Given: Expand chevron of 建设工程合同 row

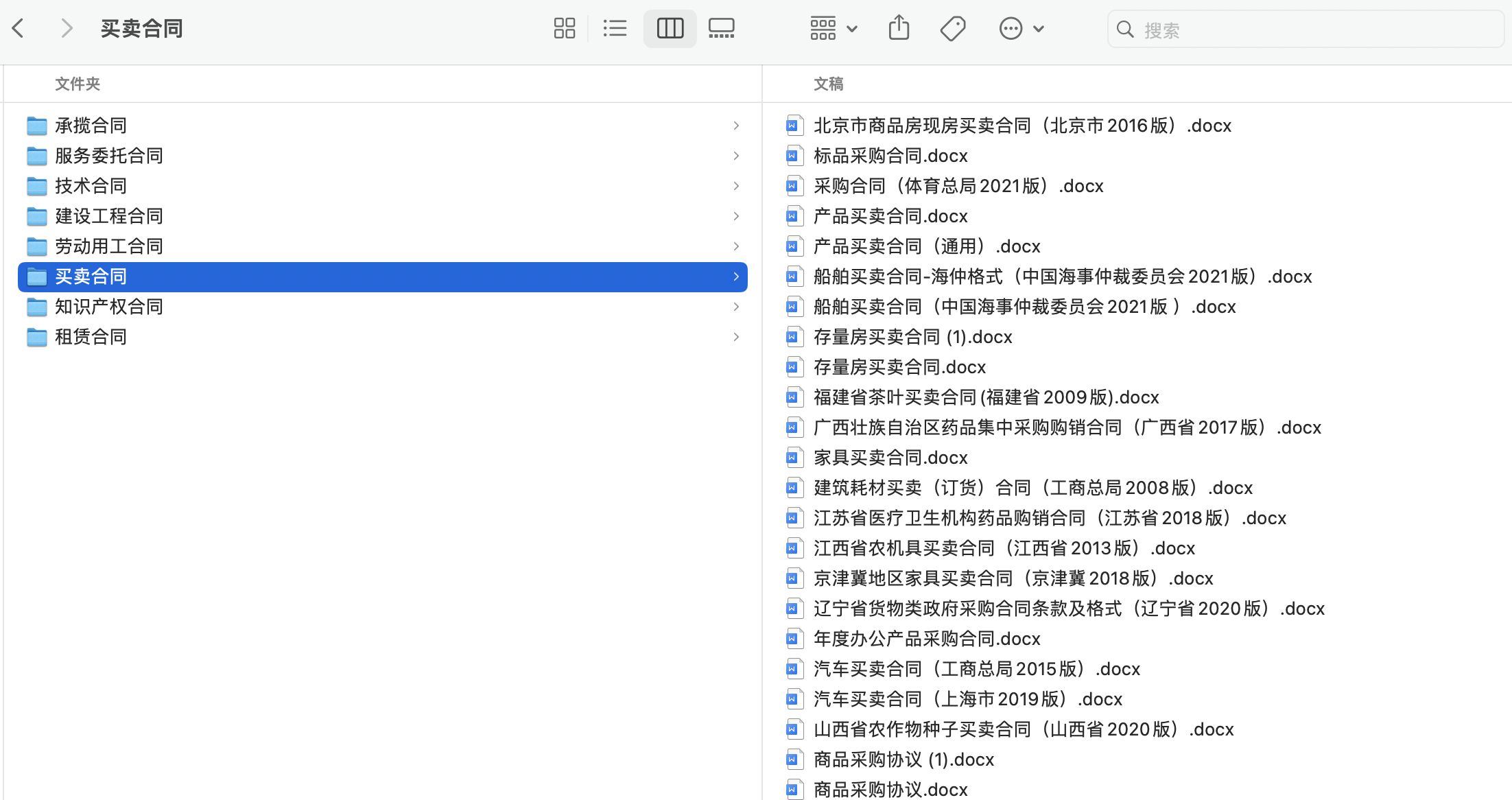Looking at the screenshot, I should [x=736, y=216].
